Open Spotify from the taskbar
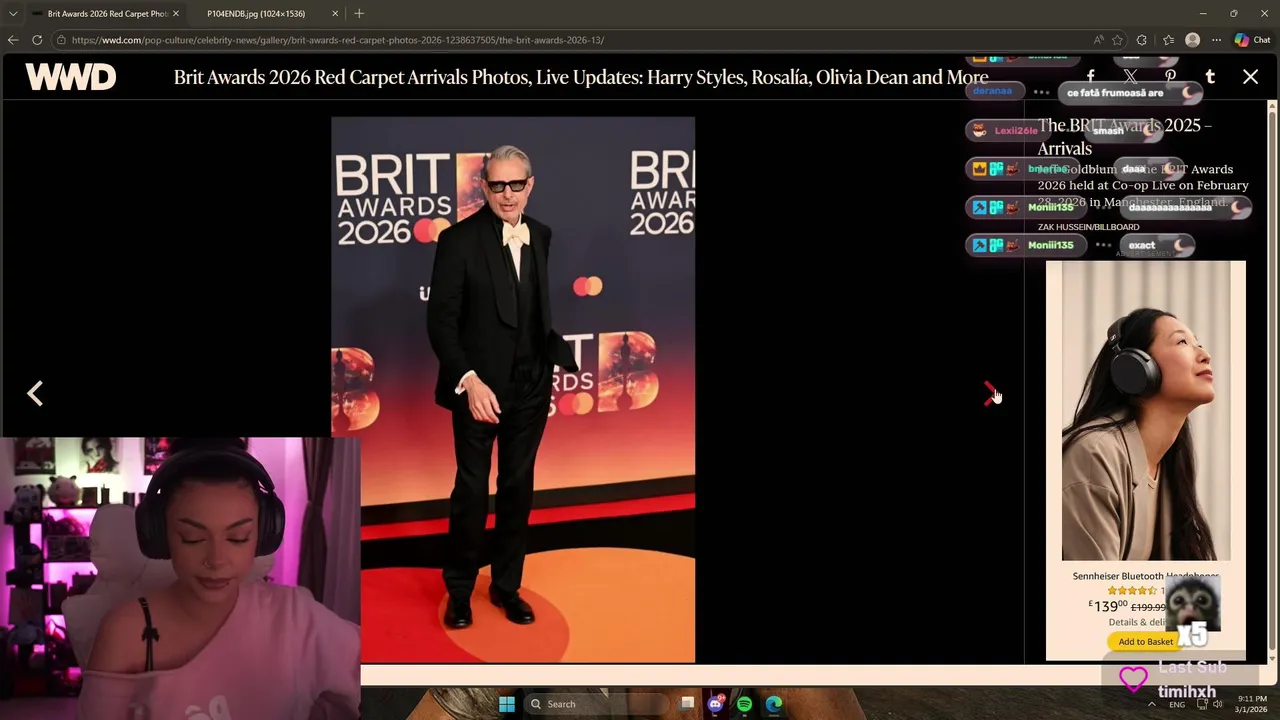The image size is (1280, 720). click(x=744, y=704)
